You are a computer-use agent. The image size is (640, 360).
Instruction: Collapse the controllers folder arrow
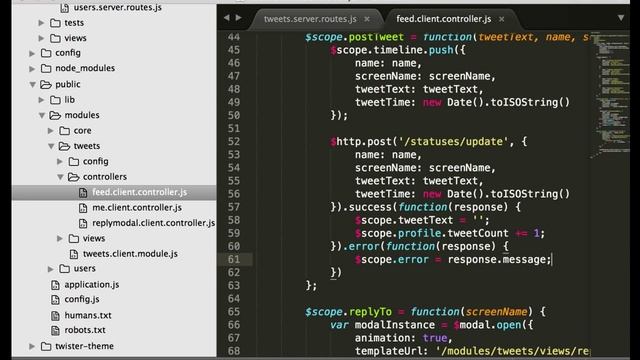(x=60, y=177)
